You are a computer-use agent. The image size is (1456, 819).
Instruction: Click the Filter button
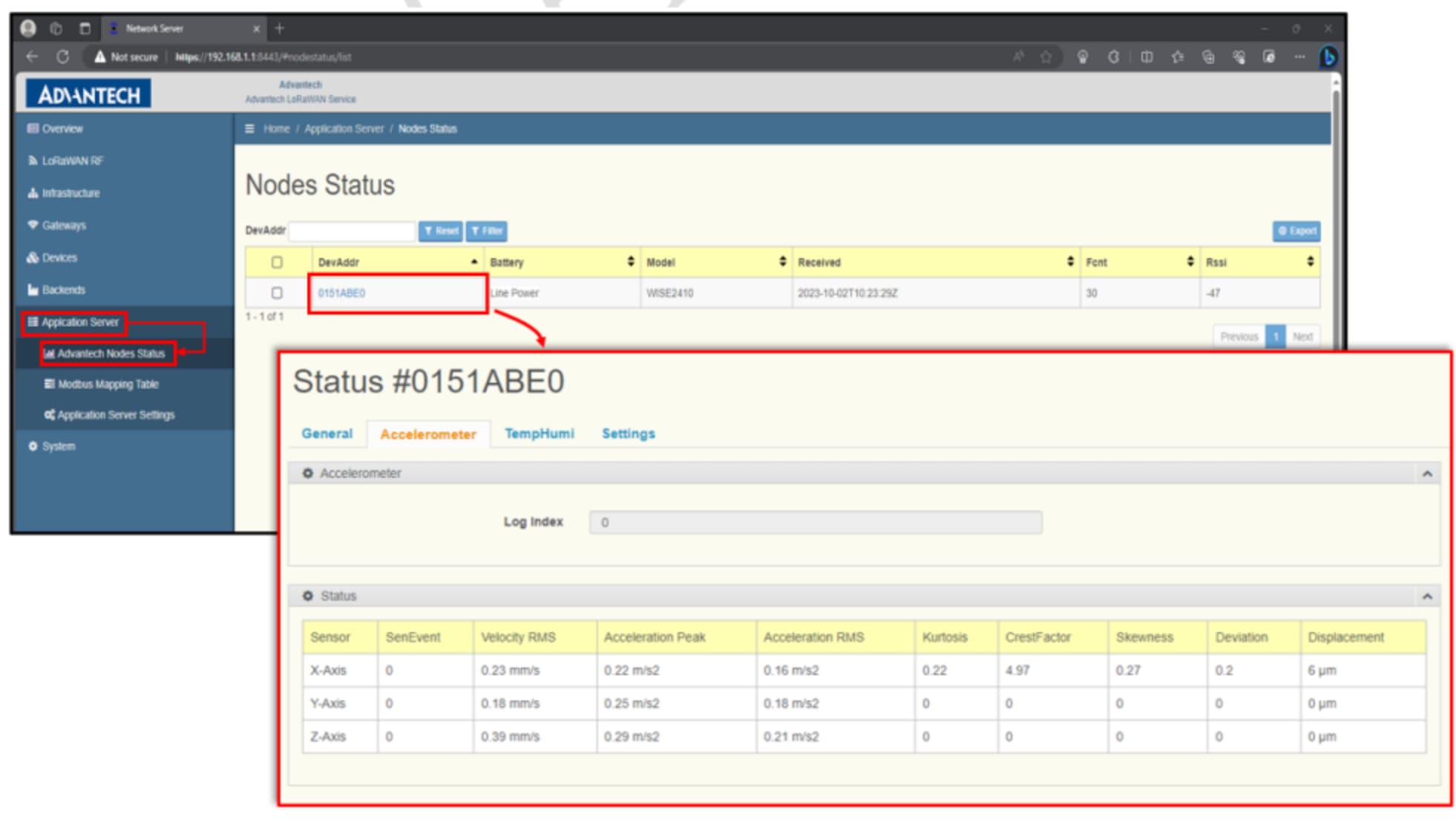point(487,231)
